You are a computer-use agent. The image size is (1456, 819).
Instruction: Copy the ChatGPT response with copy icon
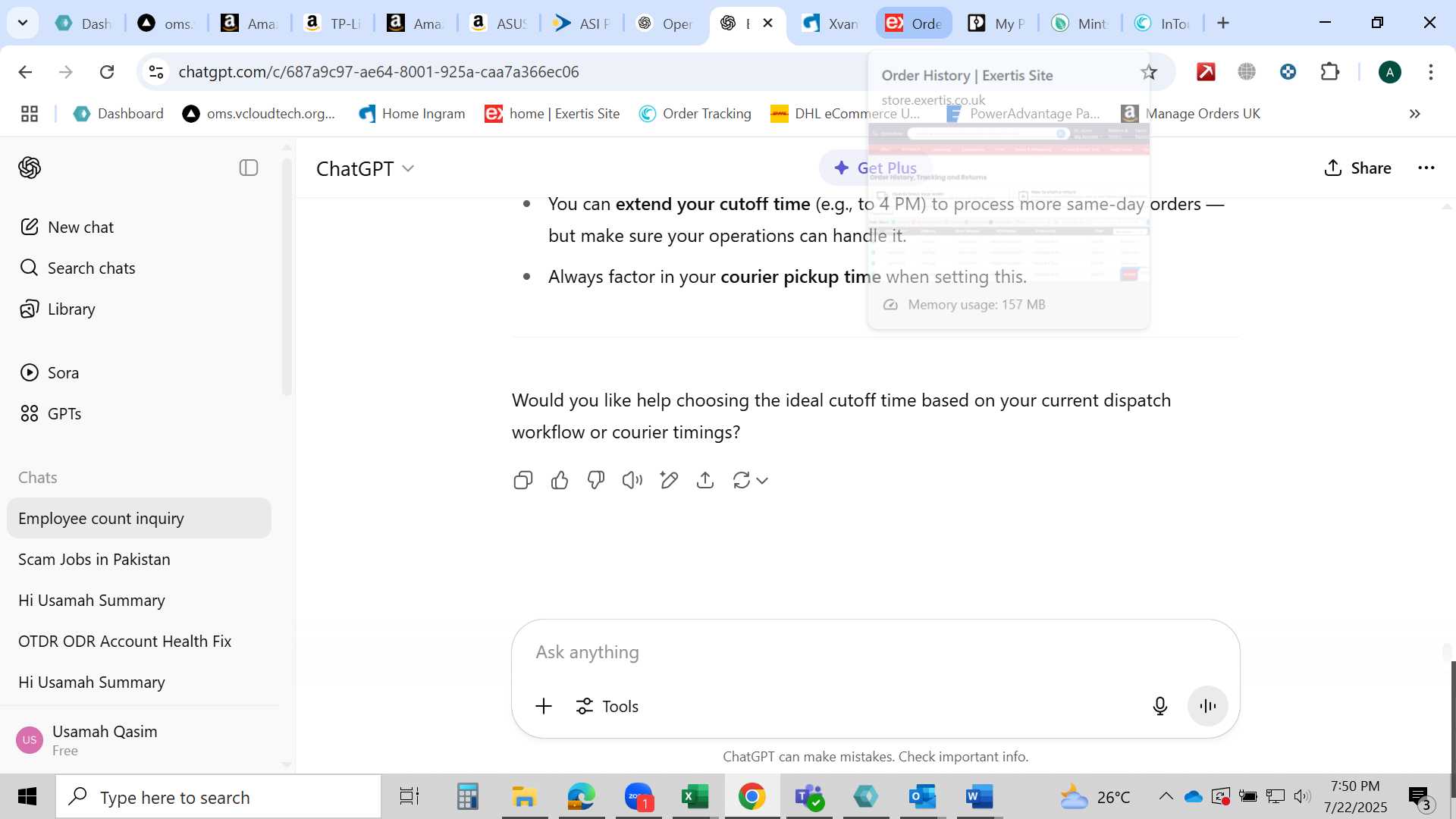point(523,480)
